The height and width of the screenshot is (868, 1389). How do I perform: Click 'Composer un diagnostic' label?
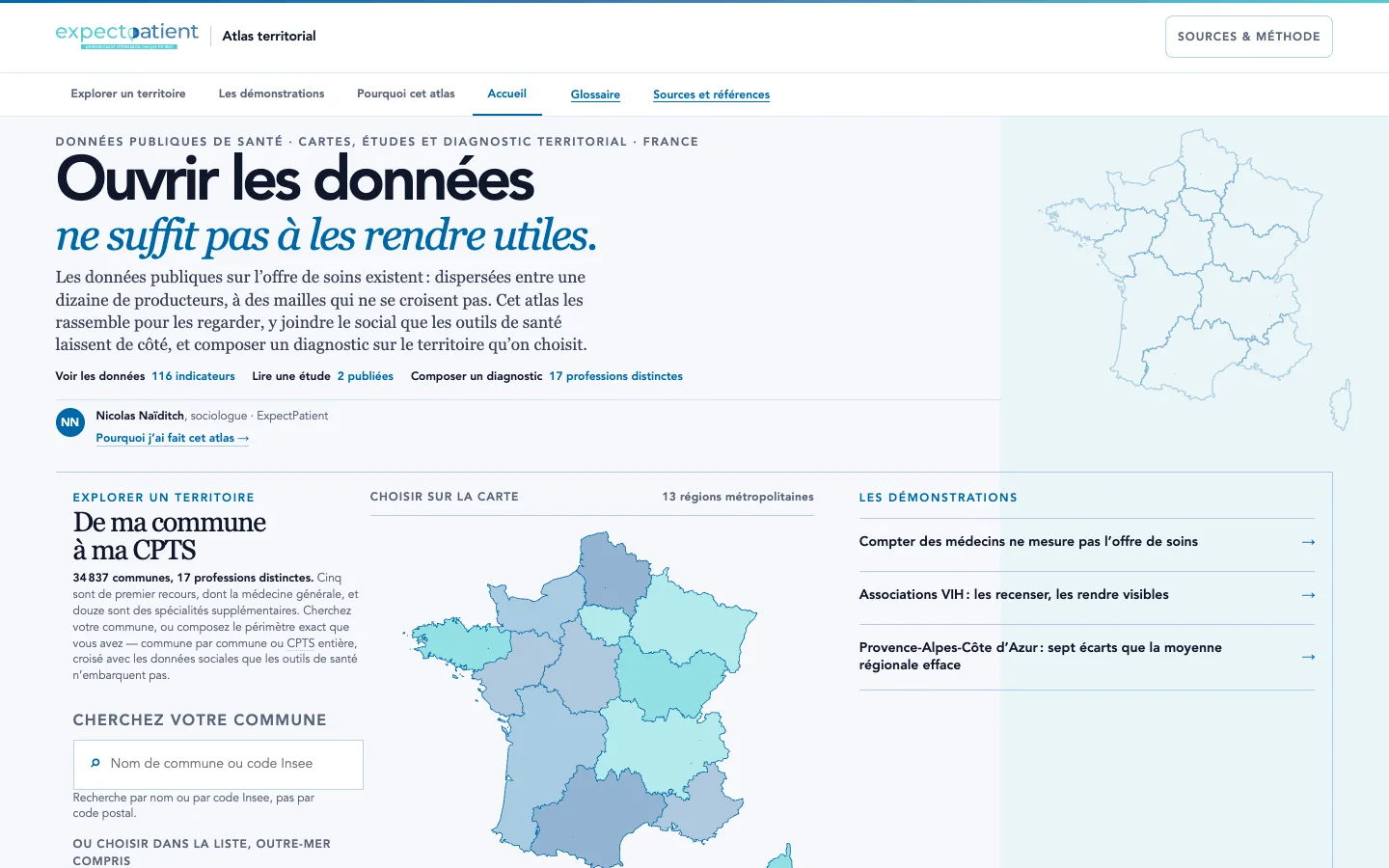click(x=477, y=376)
